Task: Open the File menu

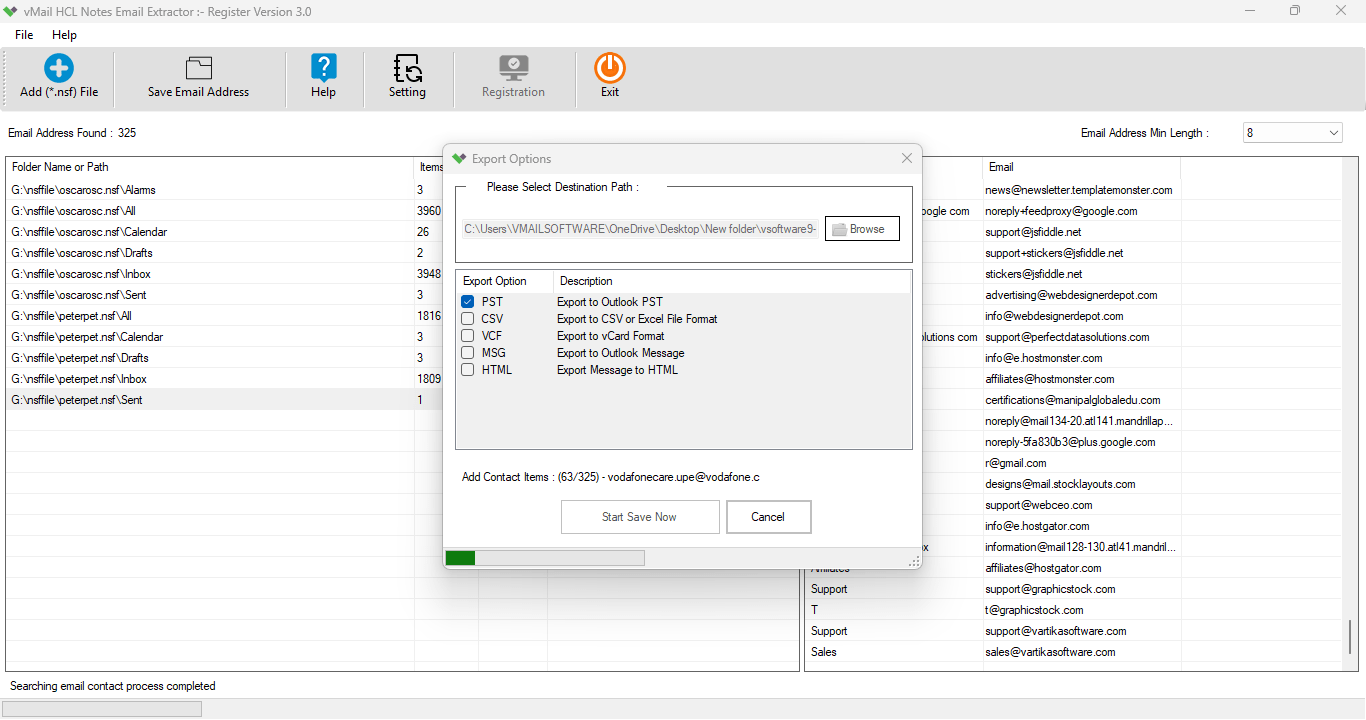Action: pyautogui.click(x=24, y=35)
